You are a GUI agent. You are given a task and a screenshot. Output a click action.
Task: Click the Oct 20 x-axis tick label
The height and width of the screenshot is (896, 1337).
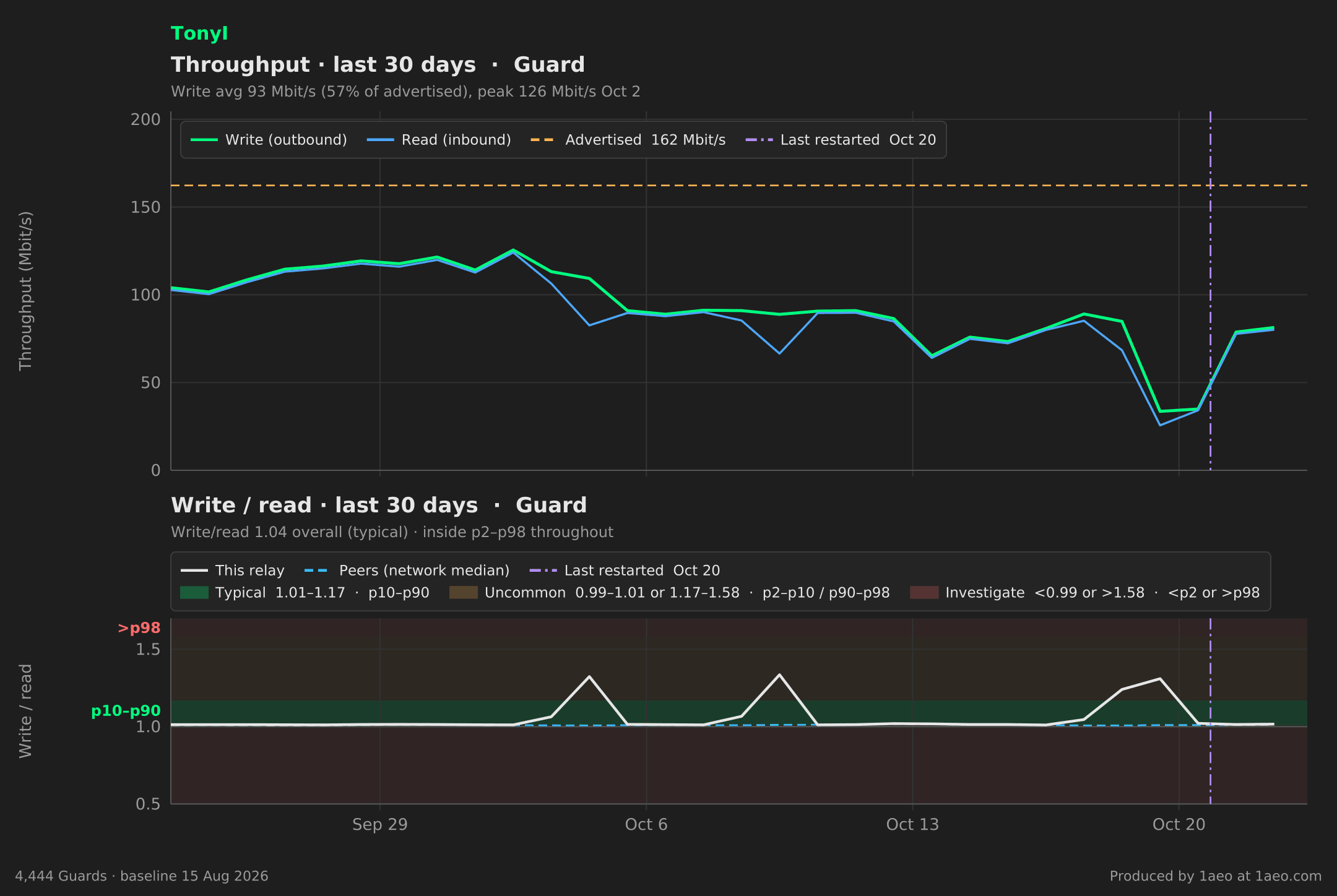pos(1179,825)
